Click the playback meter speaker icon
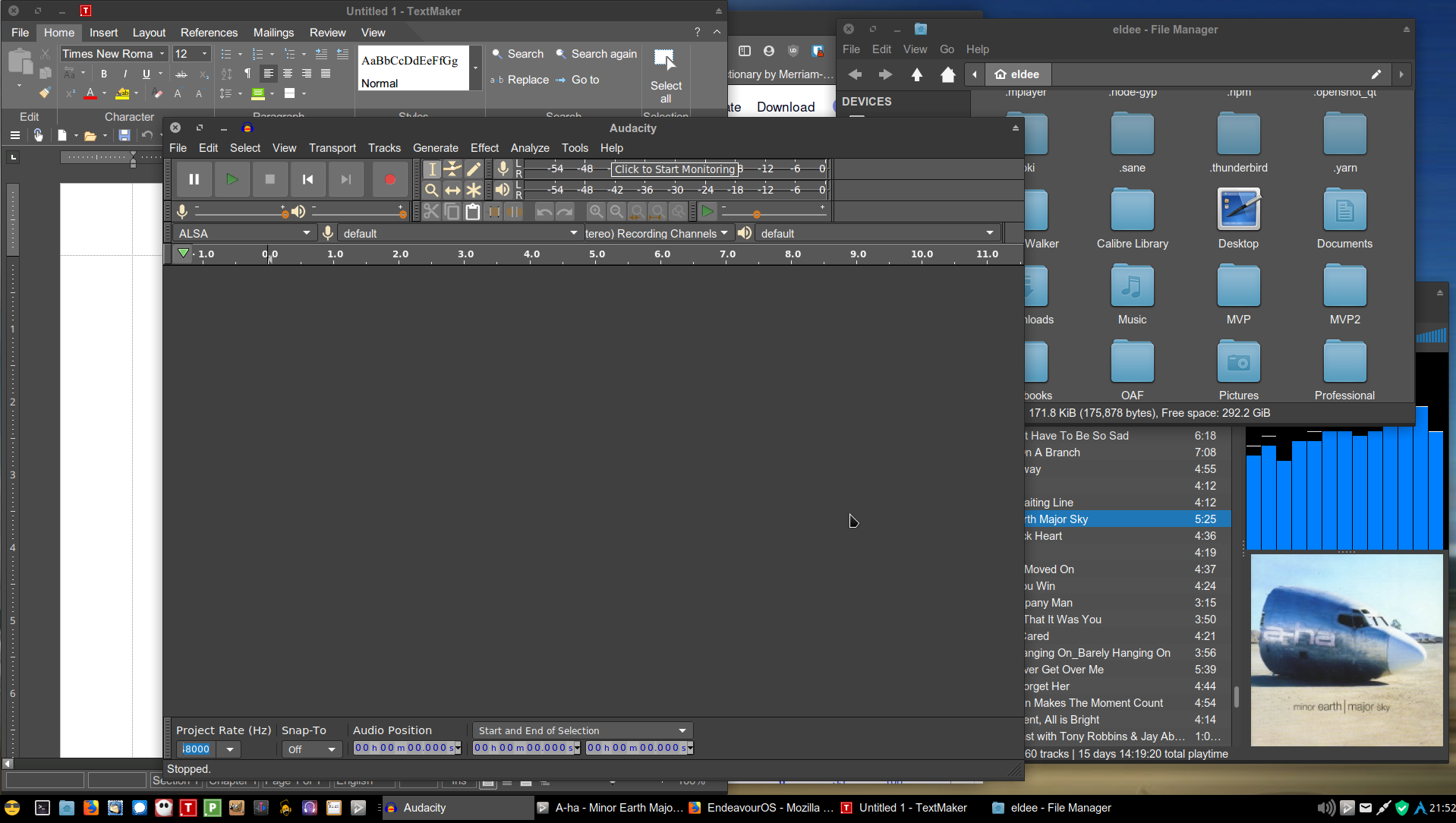Screen dimensions: 1456x823 503,190
